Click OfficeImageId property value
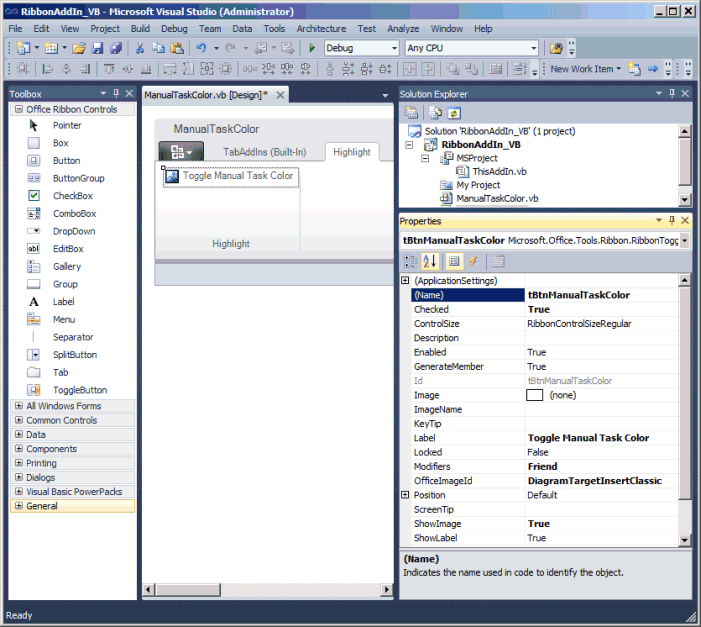 (602, 481)
